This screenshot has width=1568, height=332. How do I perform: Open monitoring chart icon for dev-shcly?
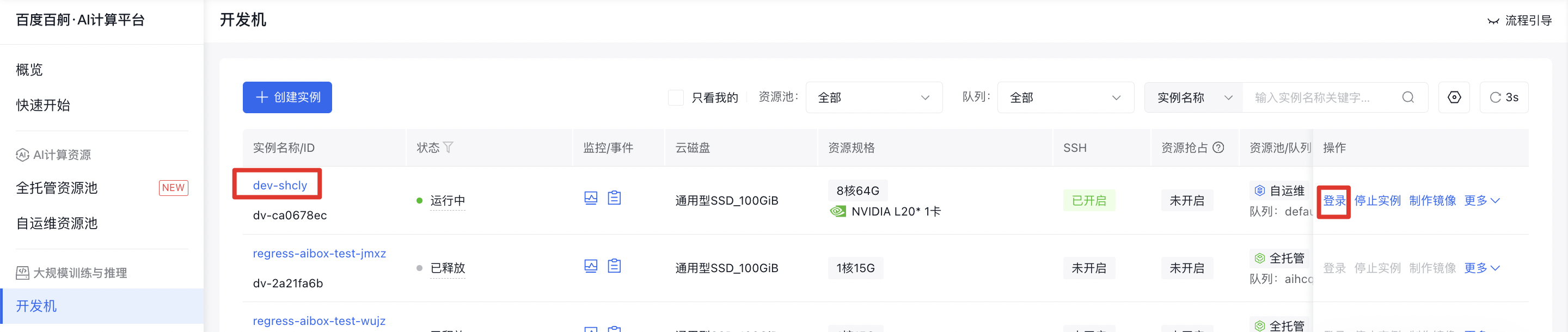(x=590, y=198)
